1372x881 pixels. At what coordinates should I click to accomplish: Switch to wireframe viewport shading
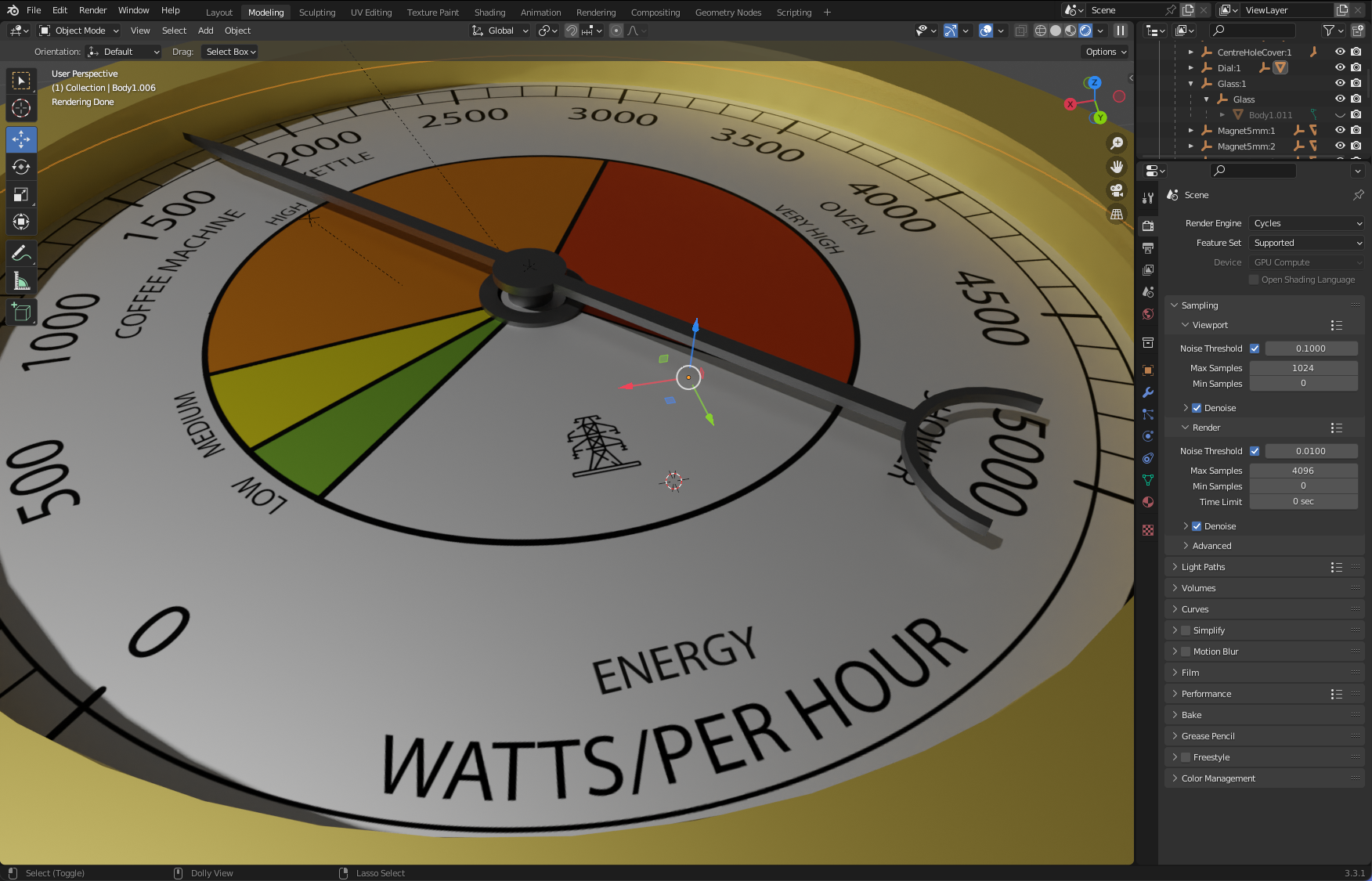1041,31
